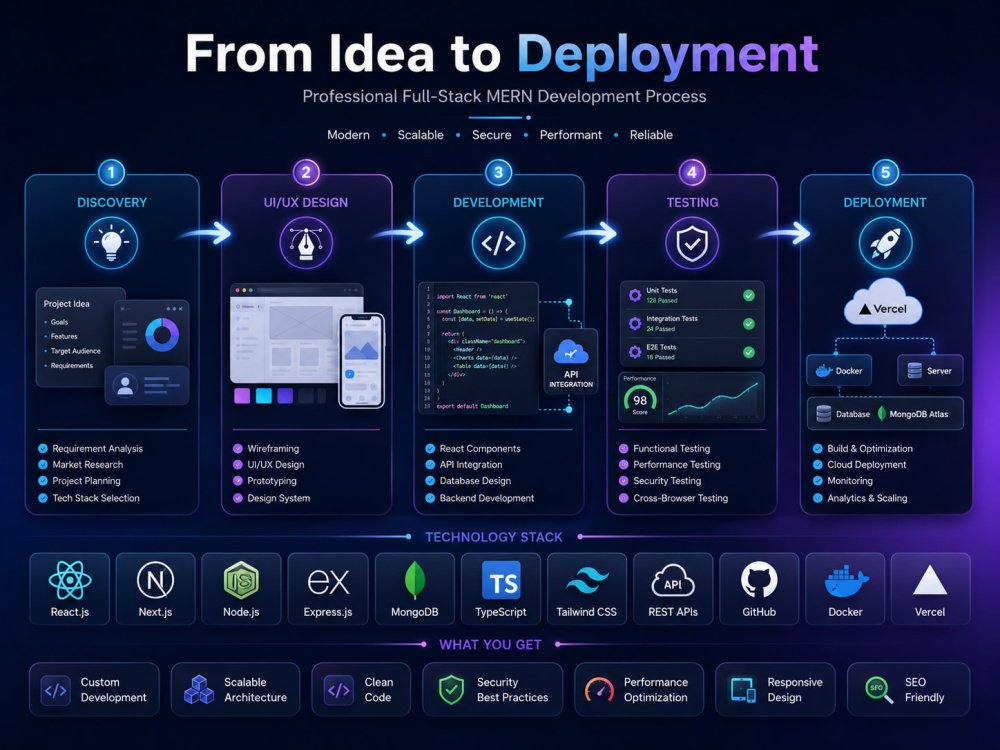
Task: Click the UI/UX Design pen nib icon
Action: coord(306,243)
